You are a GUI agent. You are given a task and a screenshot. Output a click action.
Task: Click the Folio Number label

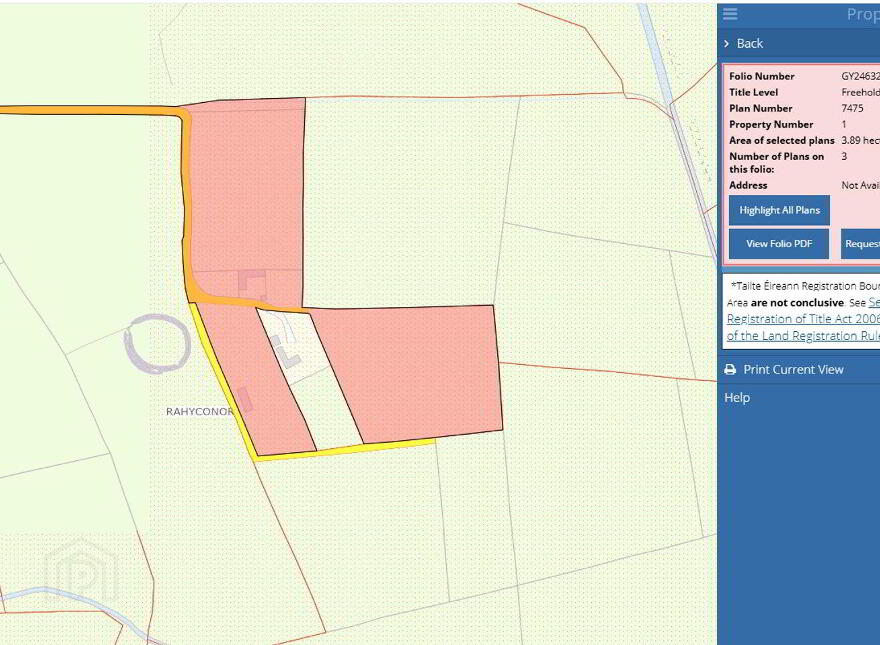pyautogui.click(x=762, y=76)
